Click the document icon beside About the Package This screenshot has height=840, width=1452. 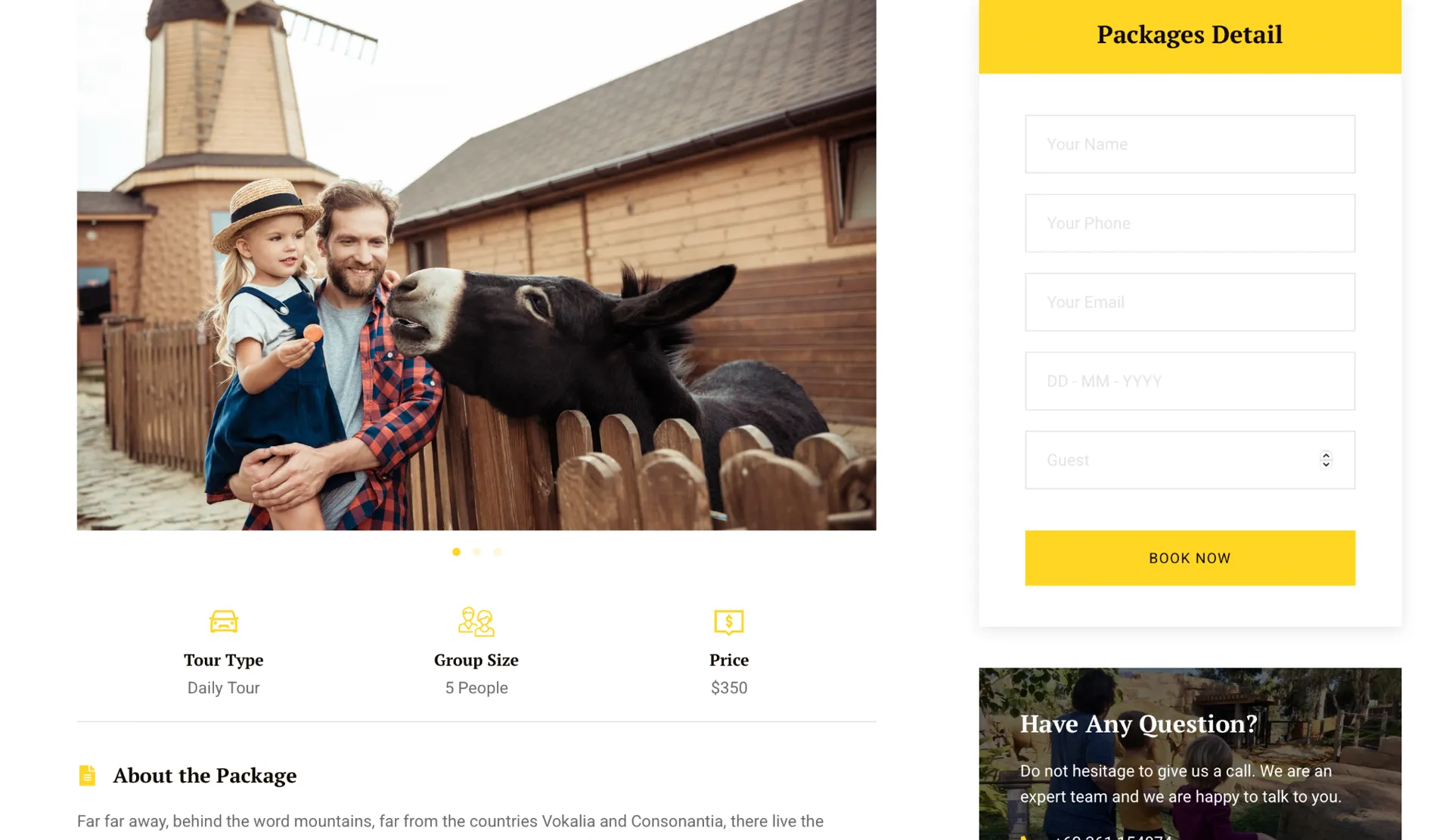click(x=87, y=775)
